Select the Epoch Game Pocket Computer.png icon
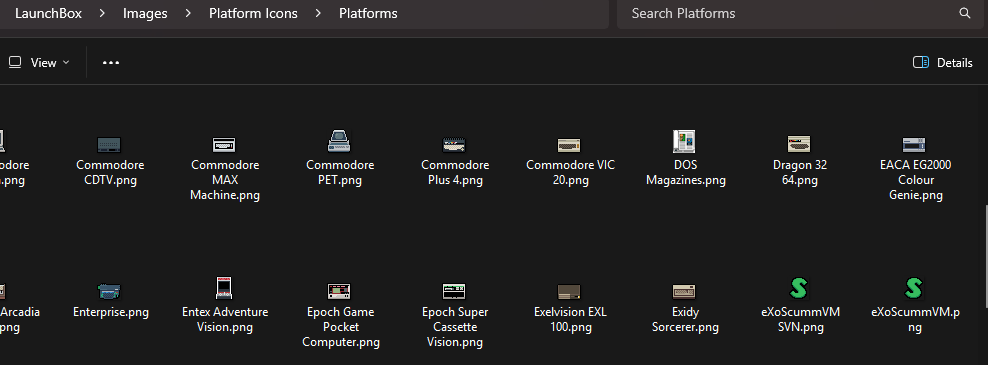The image size is (988, 365). pos(340,291)
